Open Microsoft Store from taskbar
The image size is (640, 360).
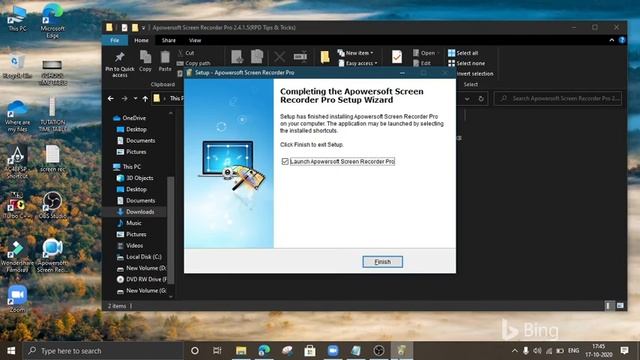click(310, 351)
